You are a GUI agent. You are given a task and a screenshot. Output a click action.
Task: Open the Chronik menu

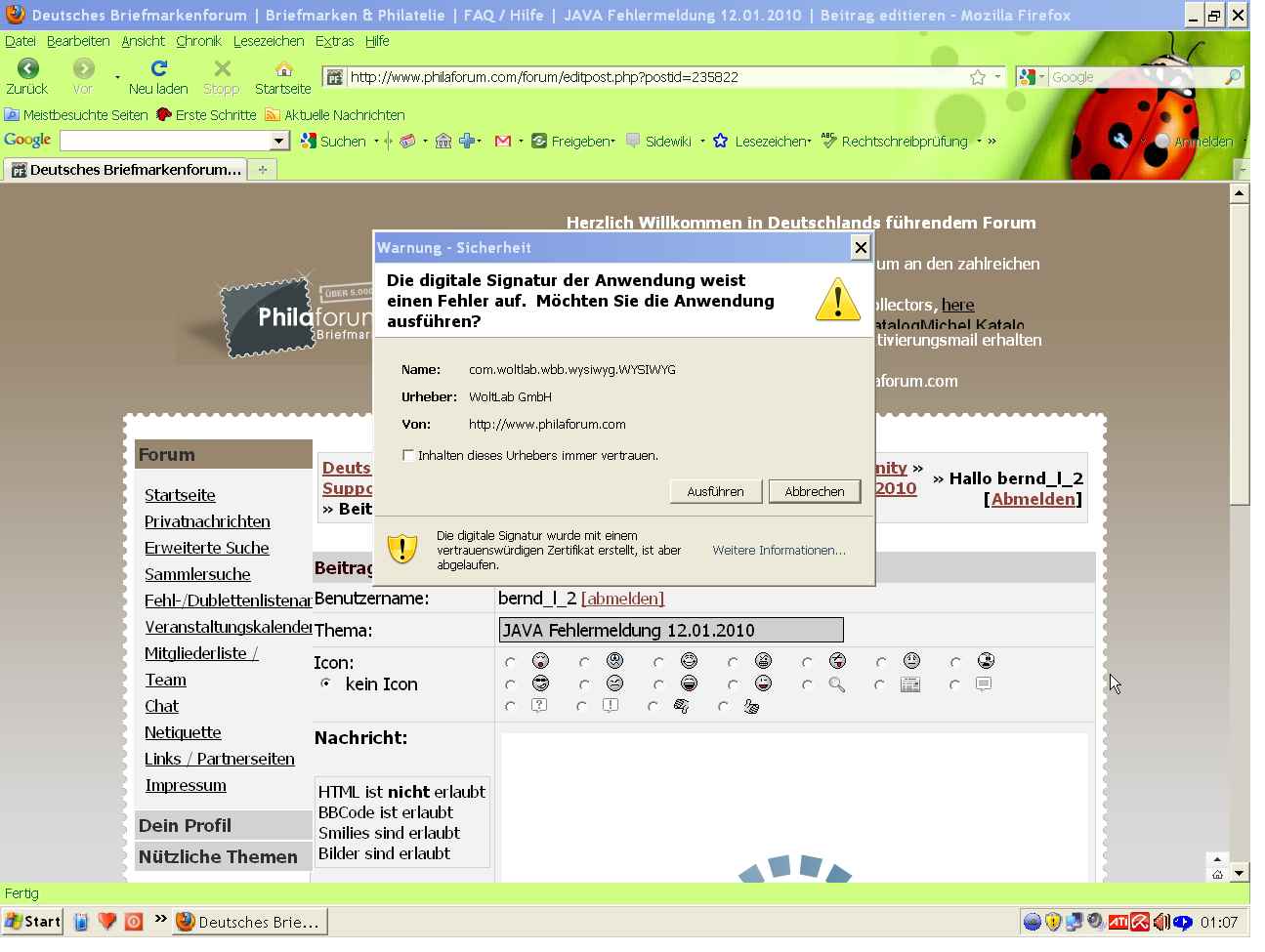[x=198, y=41]
